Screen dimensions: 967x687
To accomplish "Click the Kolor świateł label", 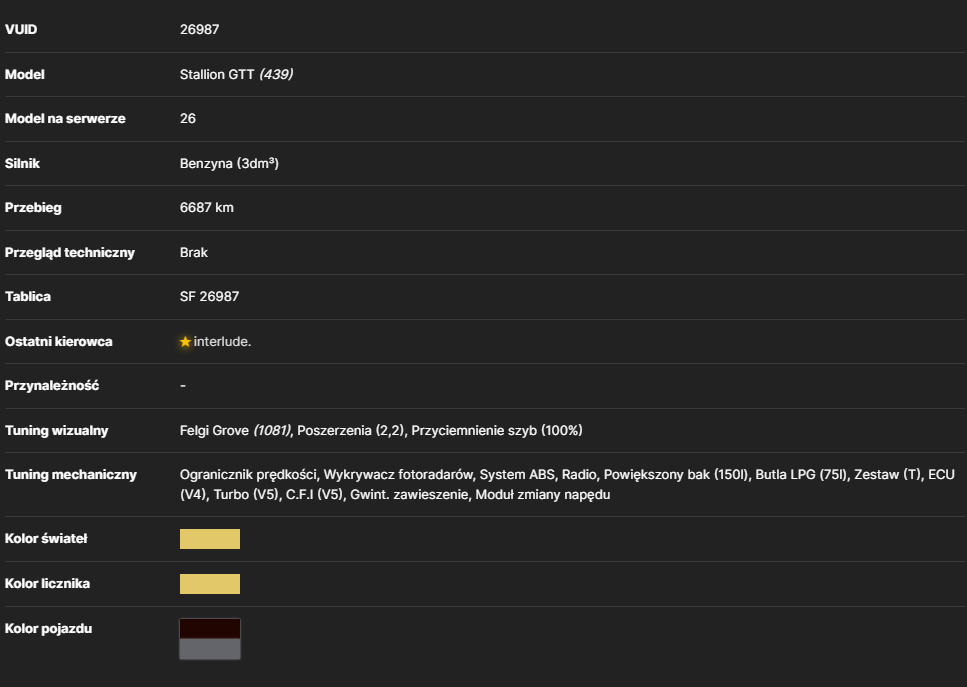I will [46, 539].
